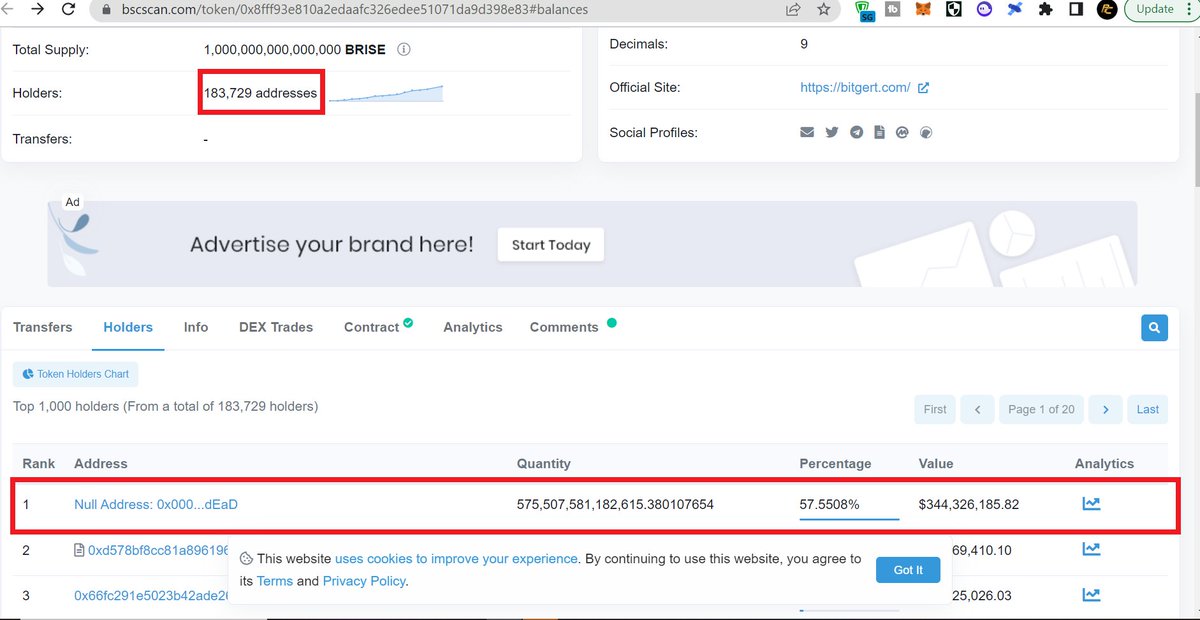
Task: Select the value $344,326,185.82
Action: [x=969, y=504]
